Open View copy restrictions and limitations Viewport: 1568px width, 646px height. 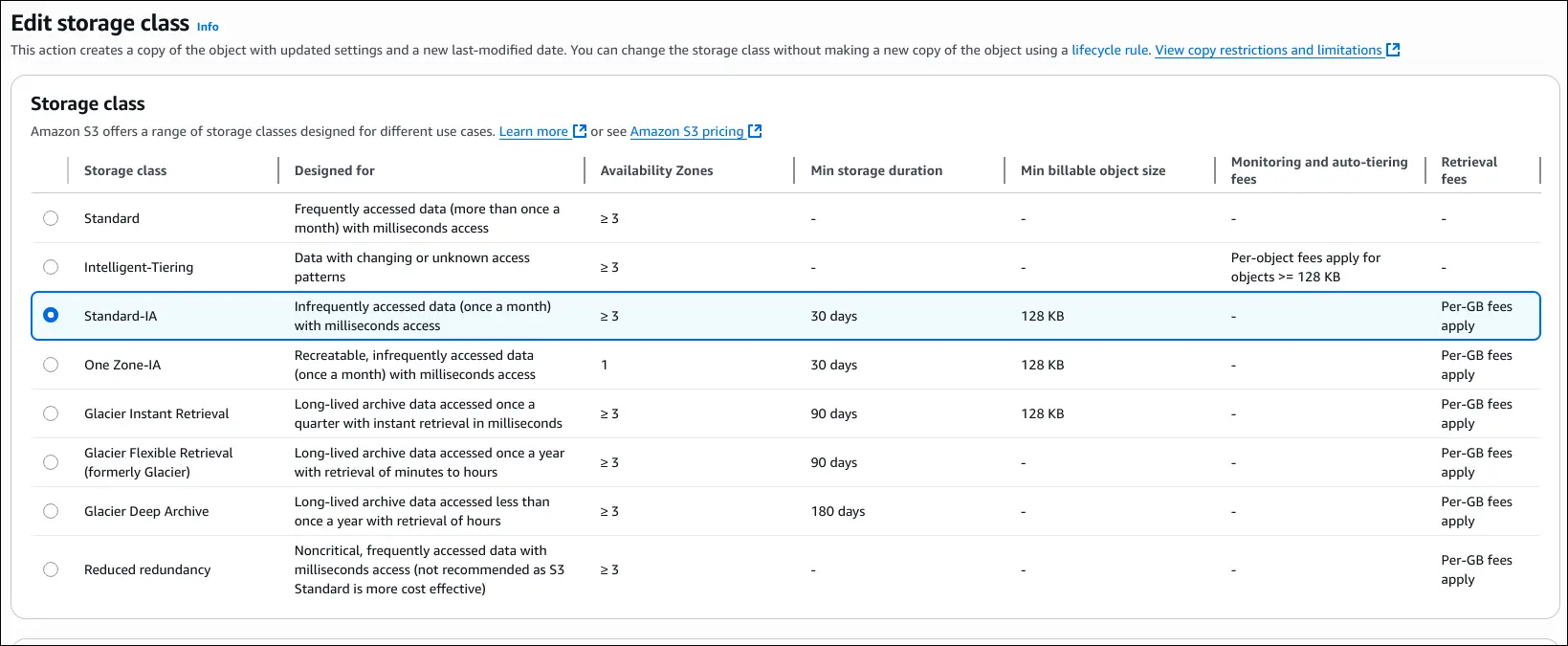click(x=1268, y=50)
